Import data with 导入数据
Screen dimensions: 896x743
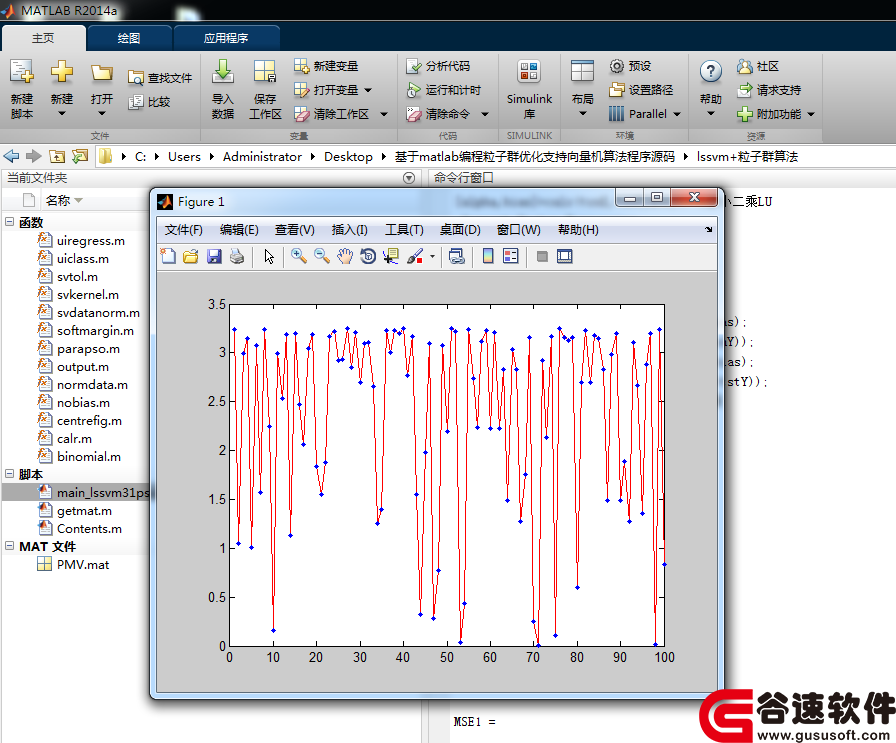coord(223,90)
